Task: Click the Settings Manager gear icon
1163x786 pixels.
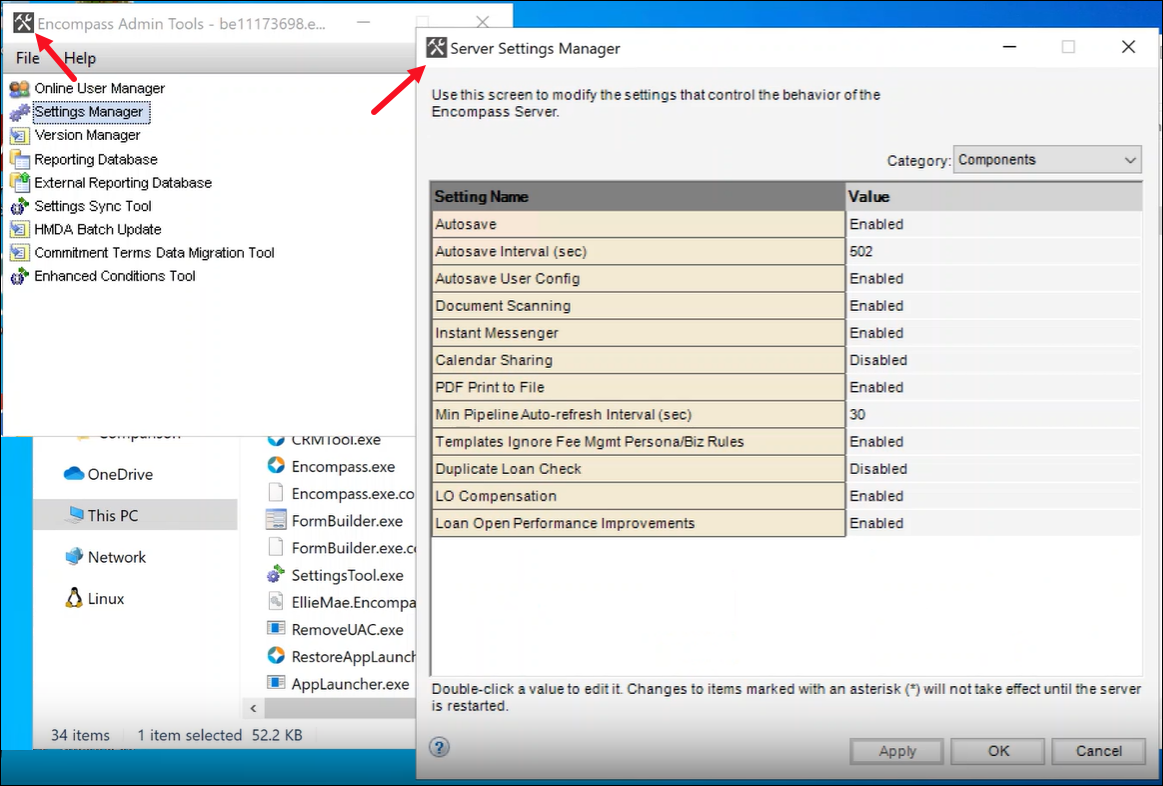Action: (x=19, y=112)
